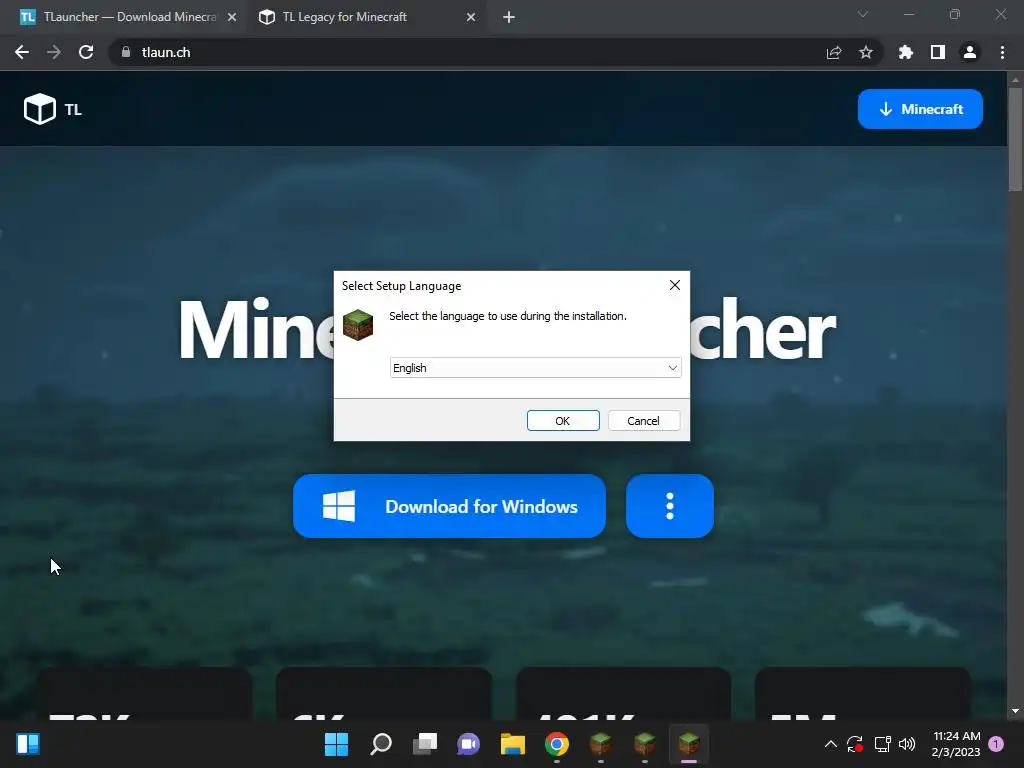Click the Download for Windows button
1024x768 pixels.
449,506
